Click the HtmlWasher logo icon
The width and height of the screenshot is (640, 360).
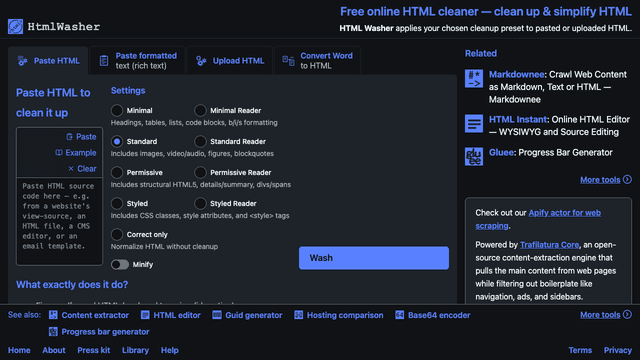point(16,27)
